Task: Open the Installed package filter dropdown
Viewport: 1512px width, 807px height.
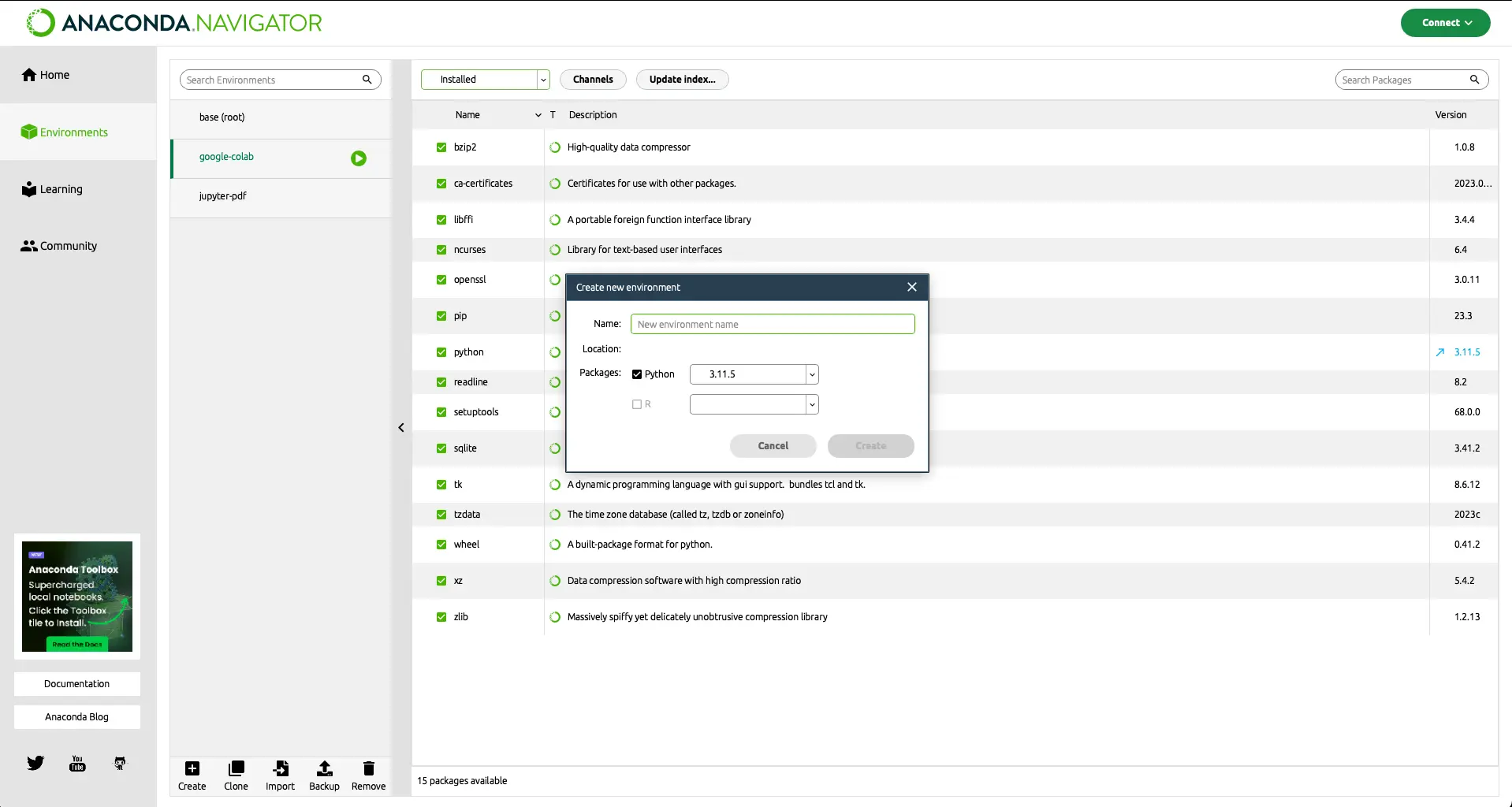Action: [x=485, y=80]
